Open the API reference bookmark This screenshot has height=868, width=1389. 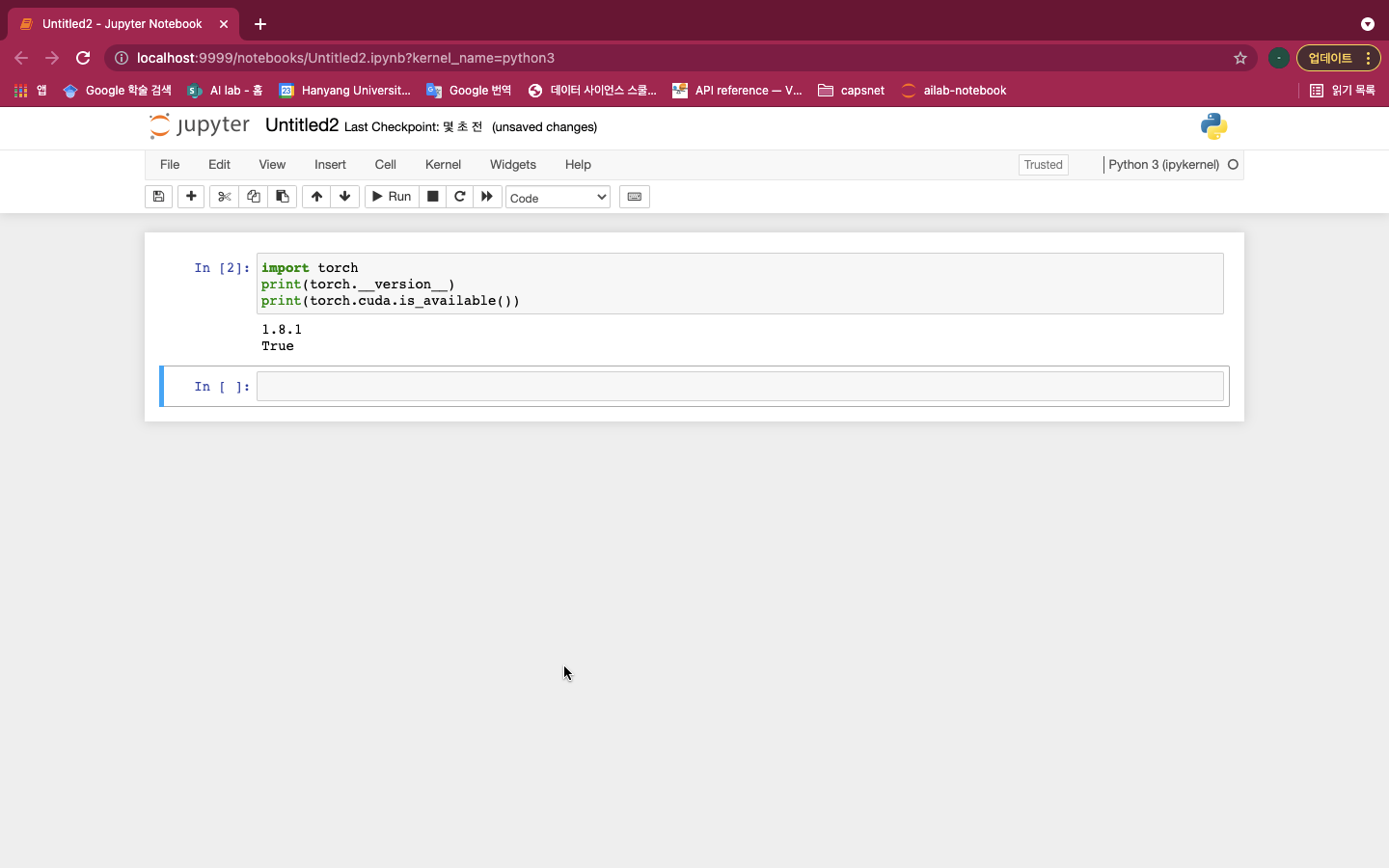tap(737, 91)
